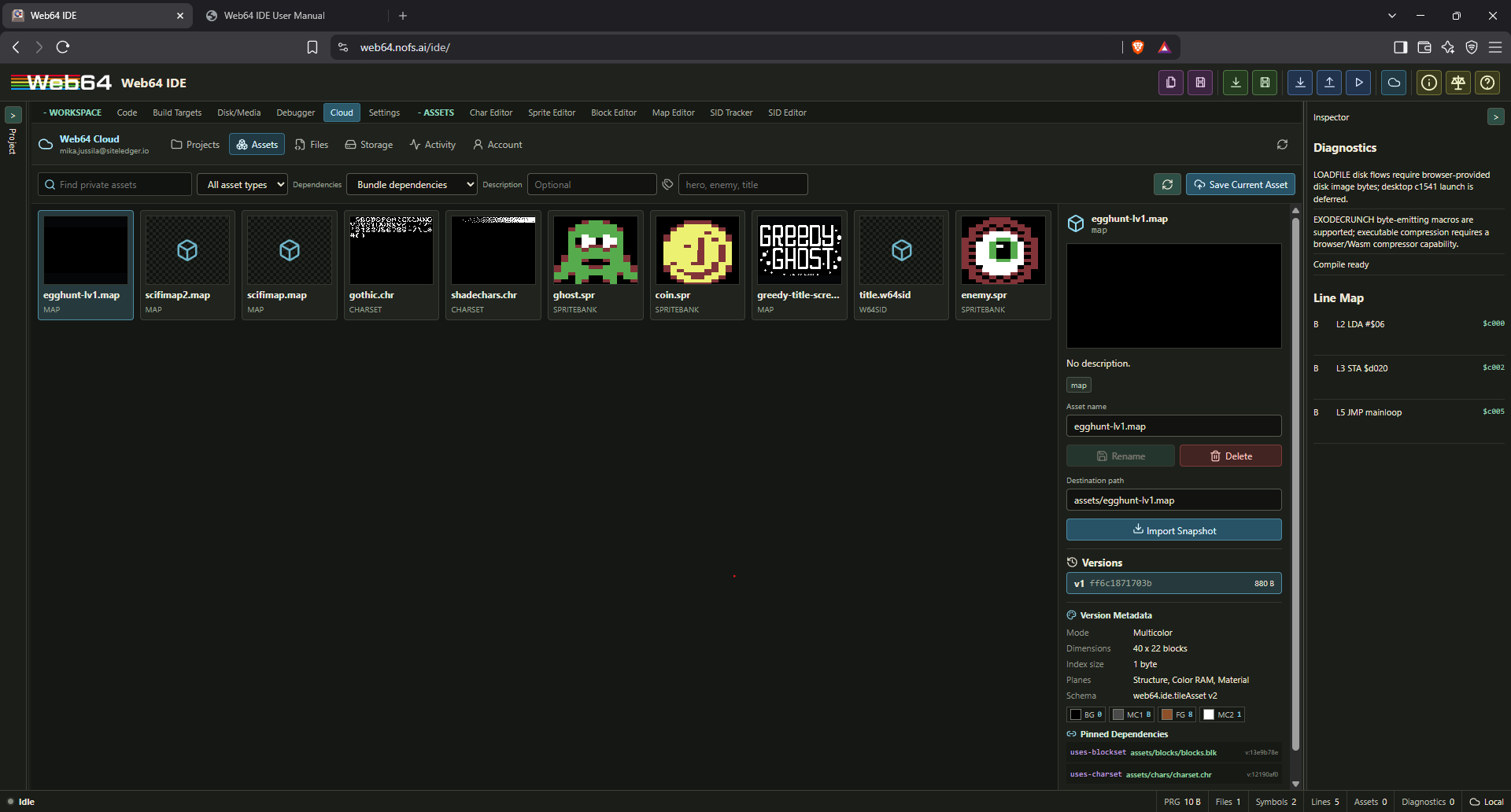Click the blue upload arrow icon
The width and height of the screenshot is (1511, 812).
pos(1329,83)
